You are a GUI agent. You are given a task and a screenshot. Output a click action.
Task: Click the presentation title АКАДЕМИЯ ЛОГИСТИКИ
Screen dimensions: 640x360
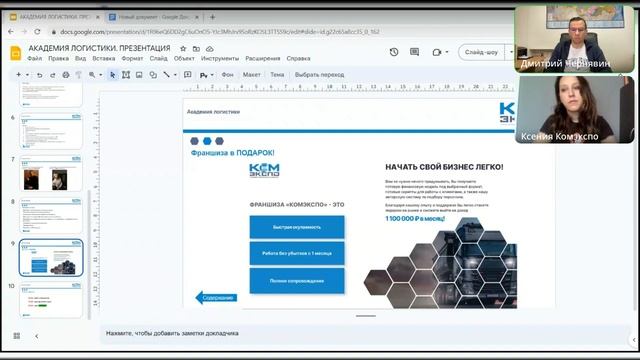(99, 48)
